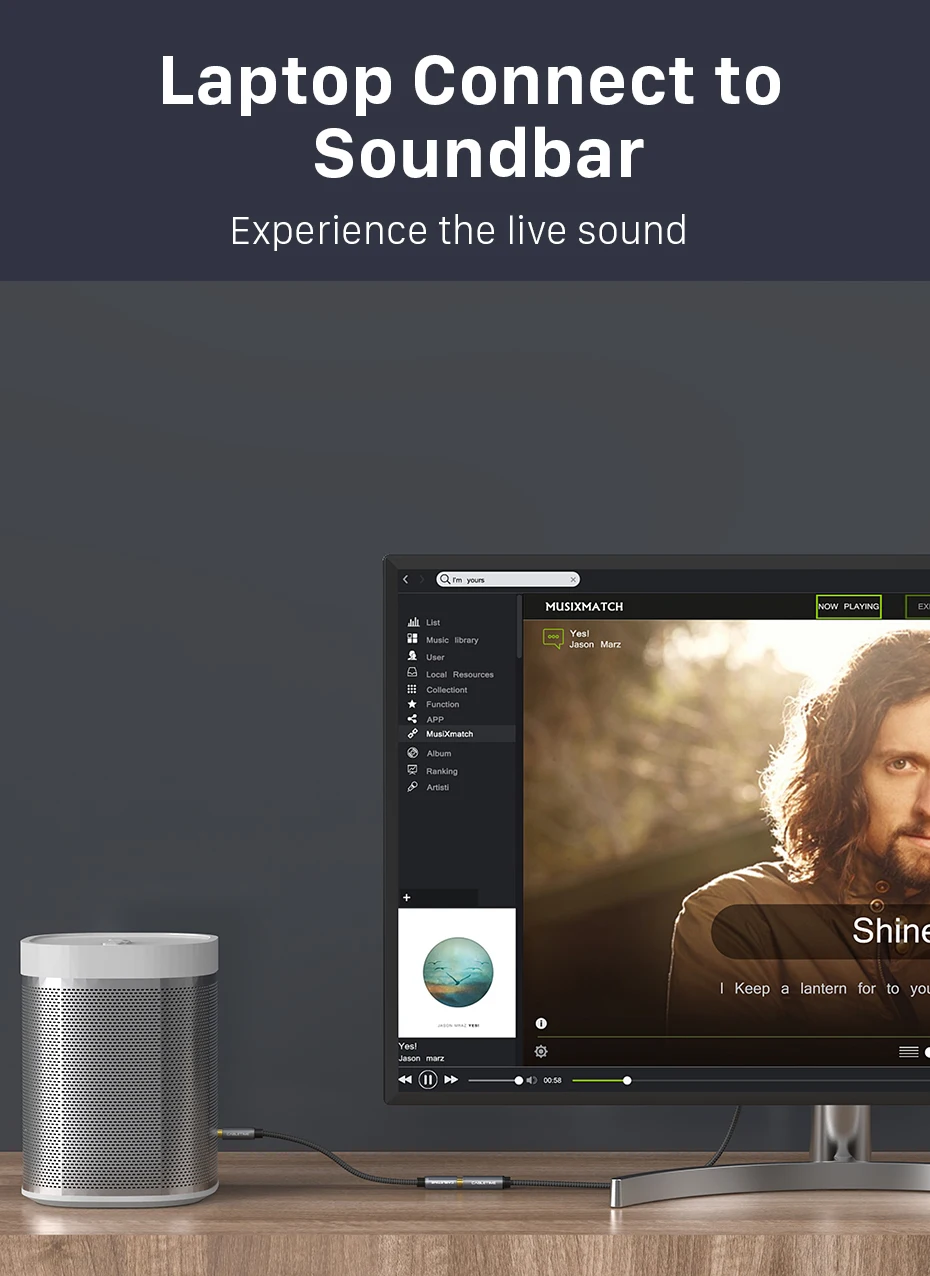The width and height of the screenshot is (930, 1276).
Task: Open settings via the gear icon
Action: click(541, 1051)
